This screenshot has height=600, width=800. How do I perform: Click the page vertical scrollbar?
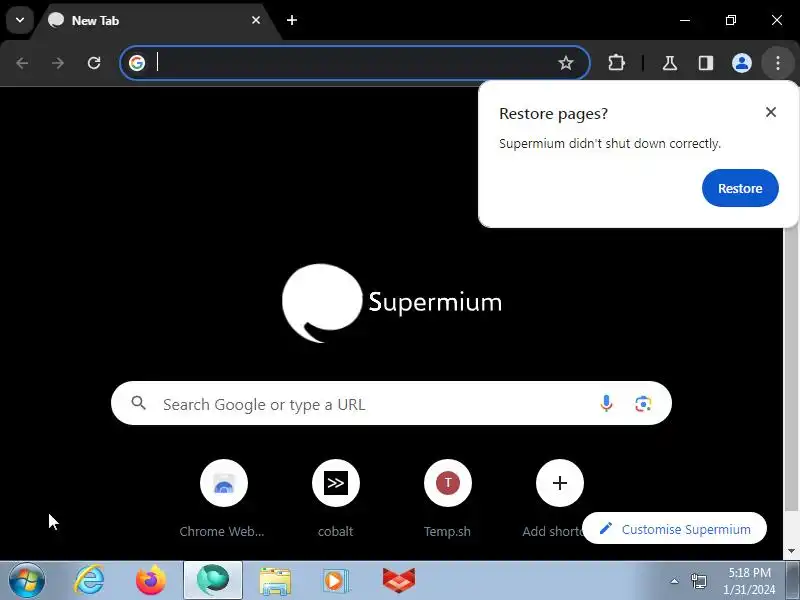(x=791, y=367)
